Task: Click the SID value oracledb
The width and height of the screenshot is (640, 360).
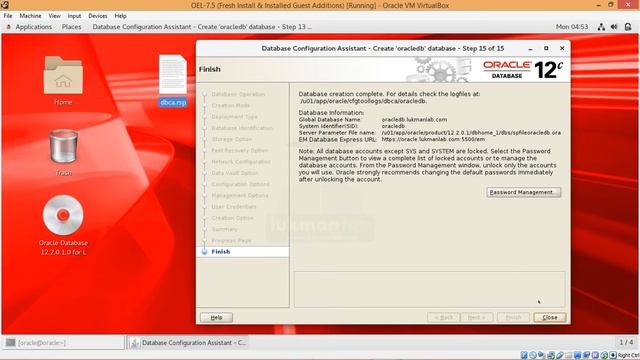Action: (x=393, y=127)
